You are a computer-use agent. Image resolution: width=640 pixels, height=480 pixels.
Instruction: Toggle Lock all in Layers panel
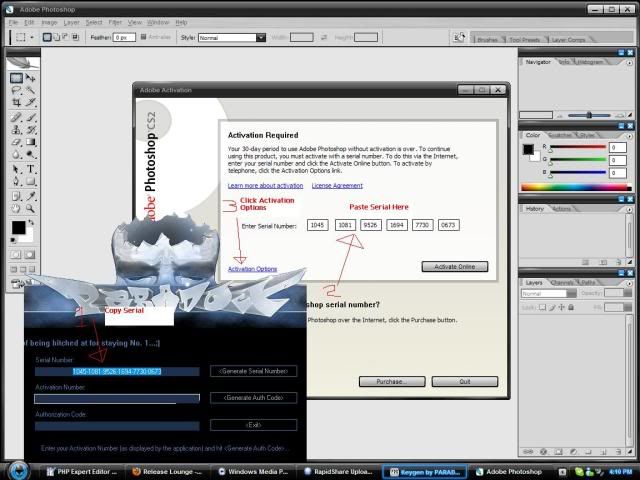[571, 307]
